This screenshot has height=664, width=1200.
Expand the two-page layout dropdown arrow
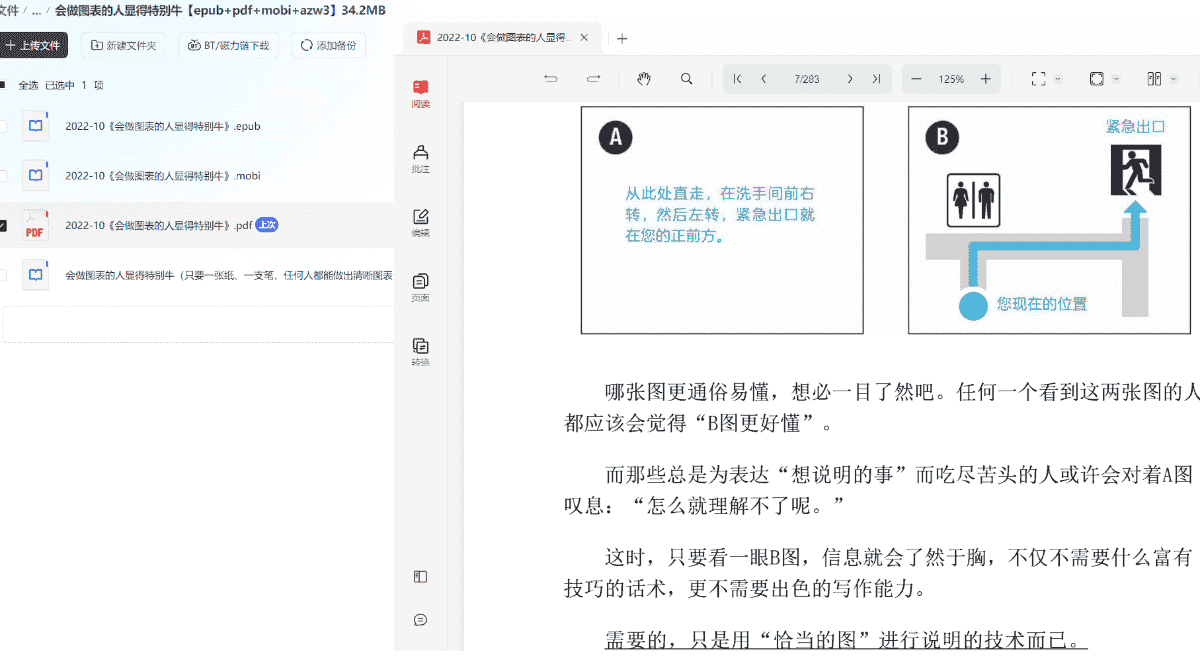(x=1174, y=79)
